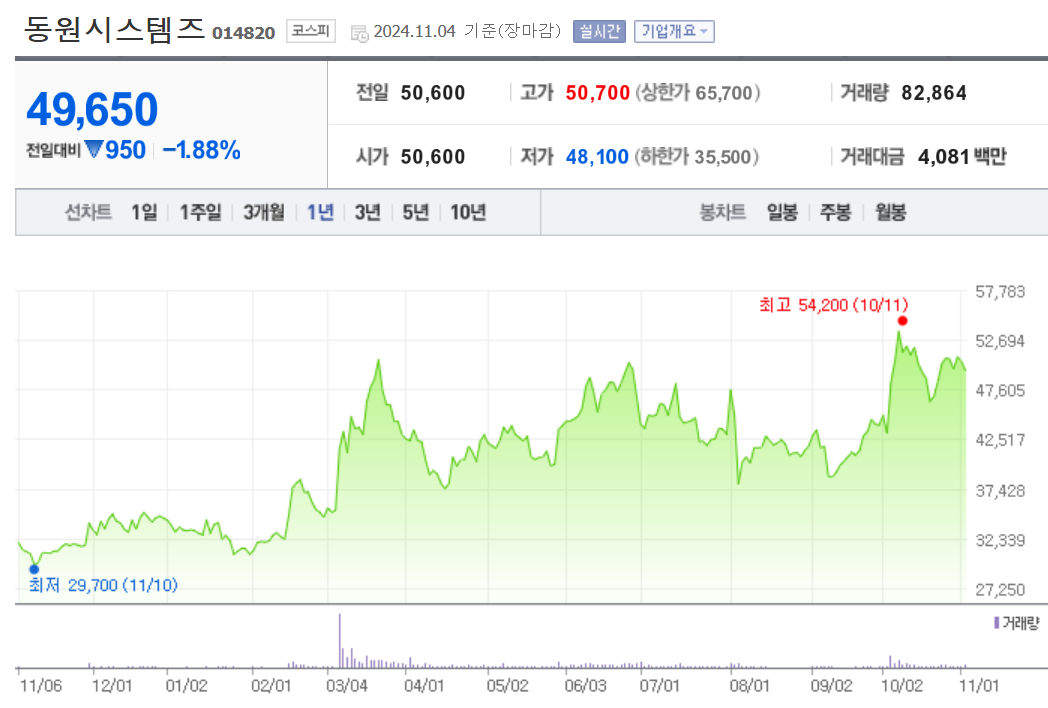Click the 27,250 y-axis label

click(1000, 590)
